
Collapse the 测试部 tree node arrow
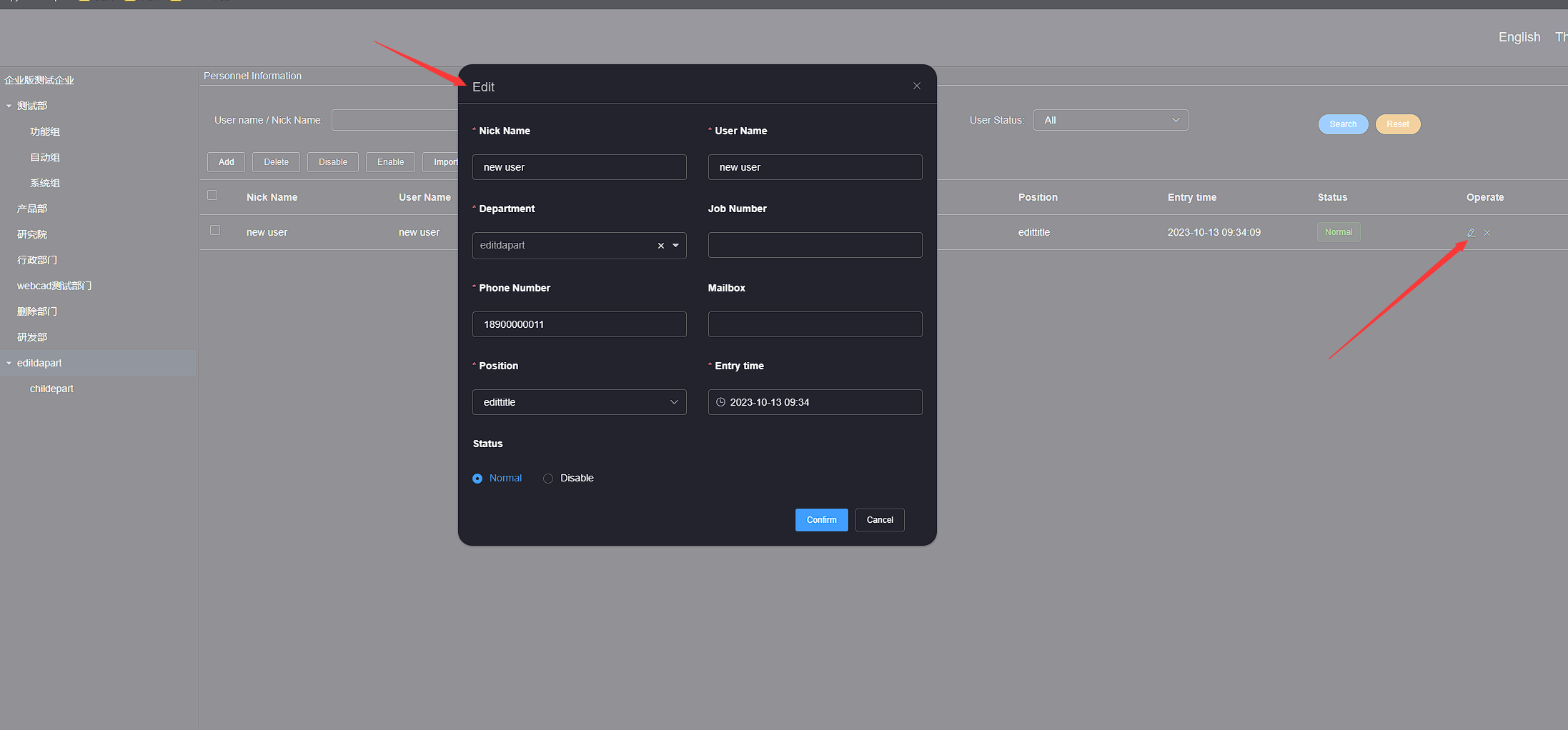tap(9, 106)
